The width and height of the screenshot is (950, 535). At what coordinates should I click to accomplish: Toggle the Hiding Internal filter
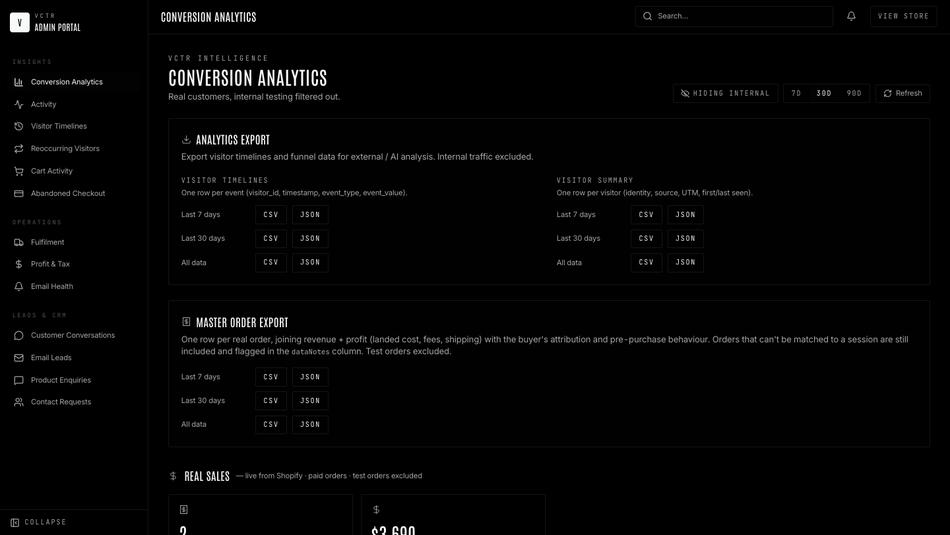click(x=725, y=93)
